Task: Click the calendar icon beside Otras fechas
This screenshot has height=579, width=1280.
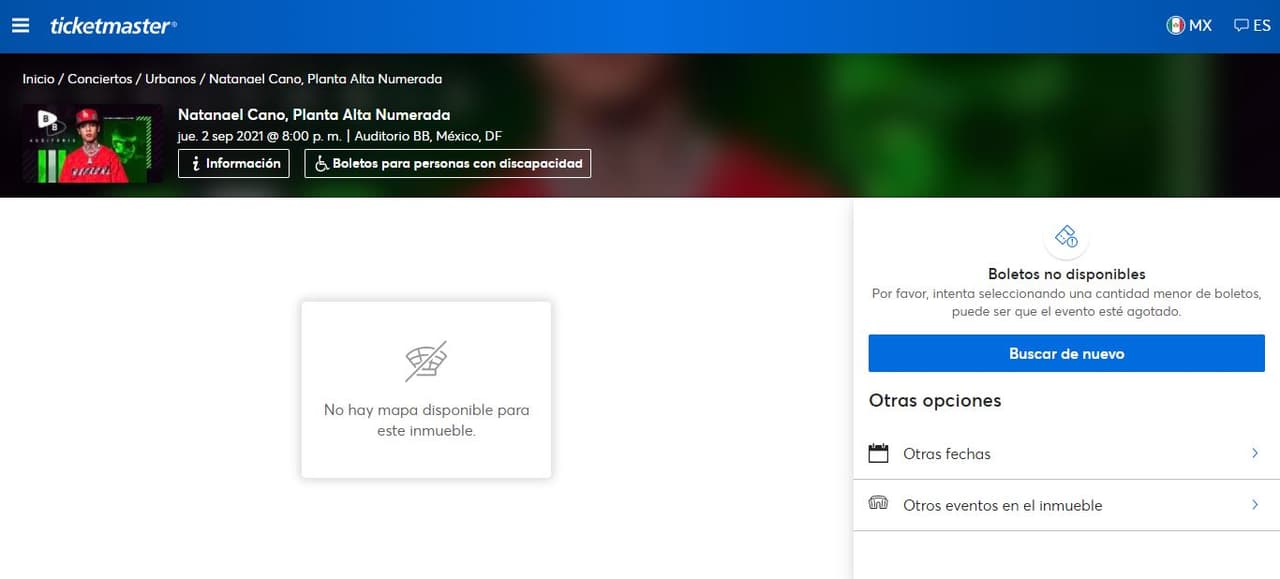Action: coord(878,453)
